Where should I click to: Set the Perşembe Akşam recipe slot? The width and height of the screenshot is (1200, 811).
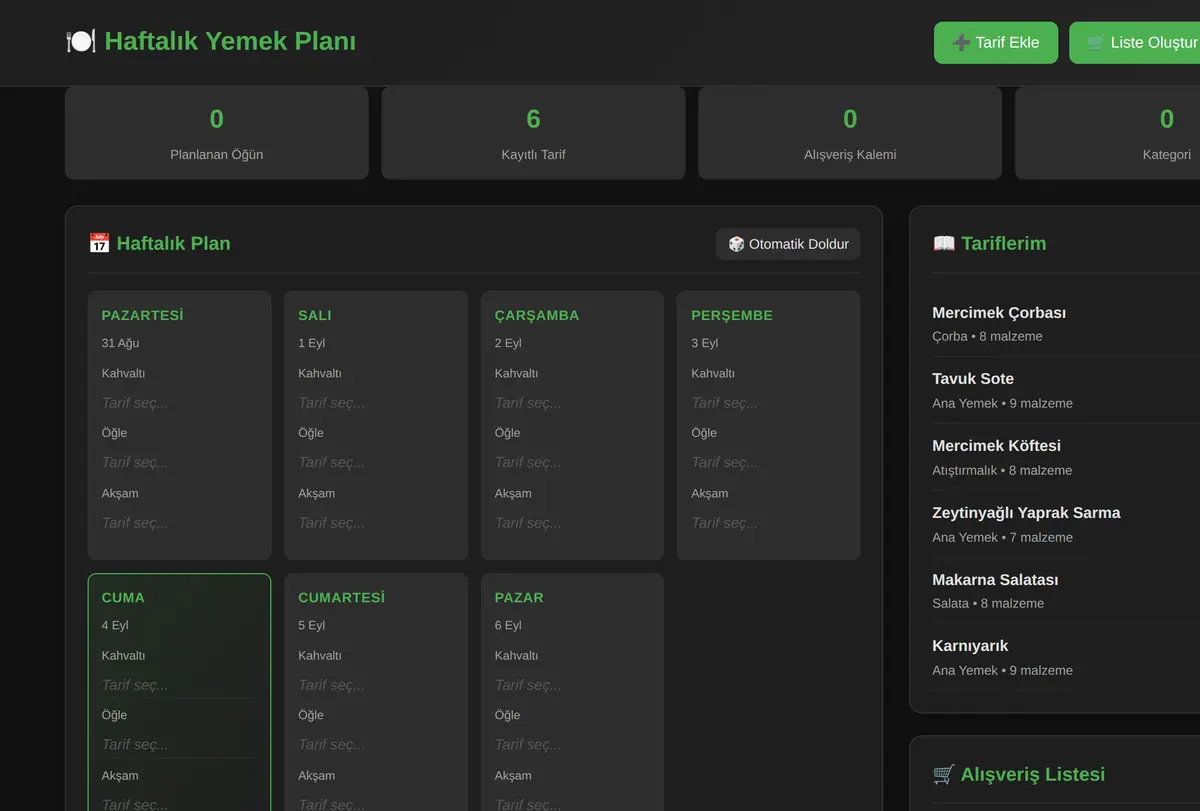(x=769, y=522)
